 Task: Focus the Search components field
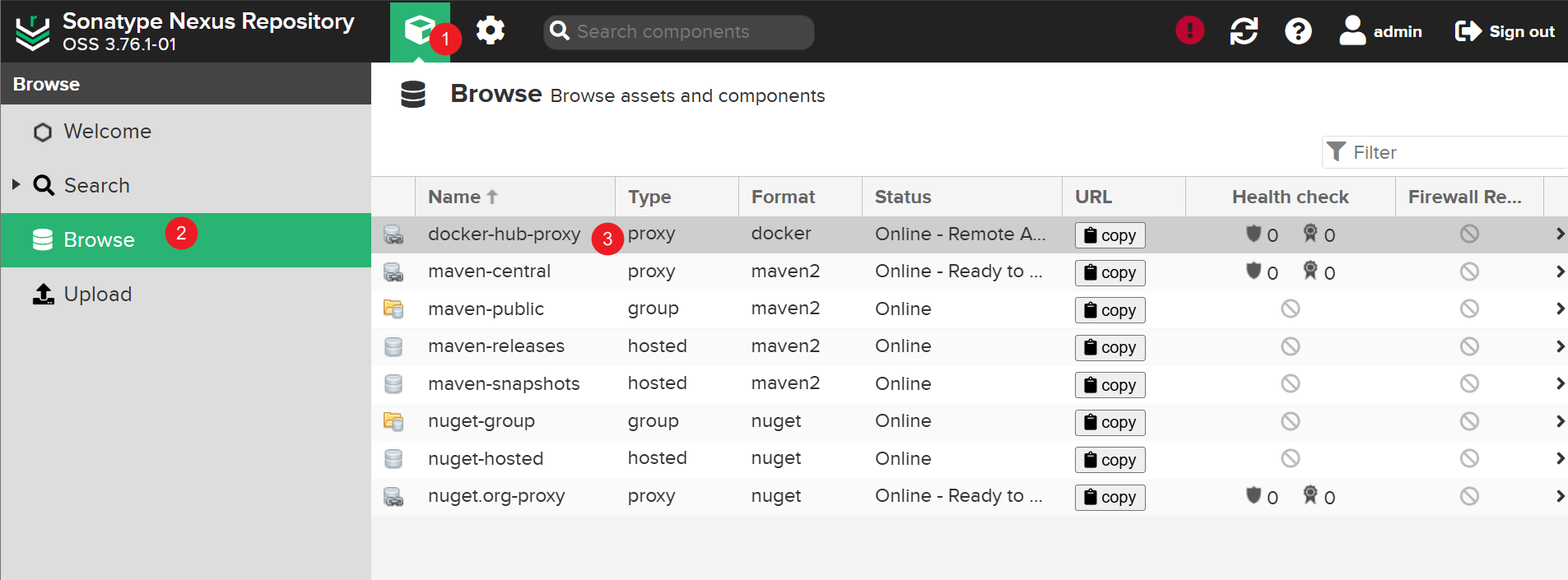[679, 31]
